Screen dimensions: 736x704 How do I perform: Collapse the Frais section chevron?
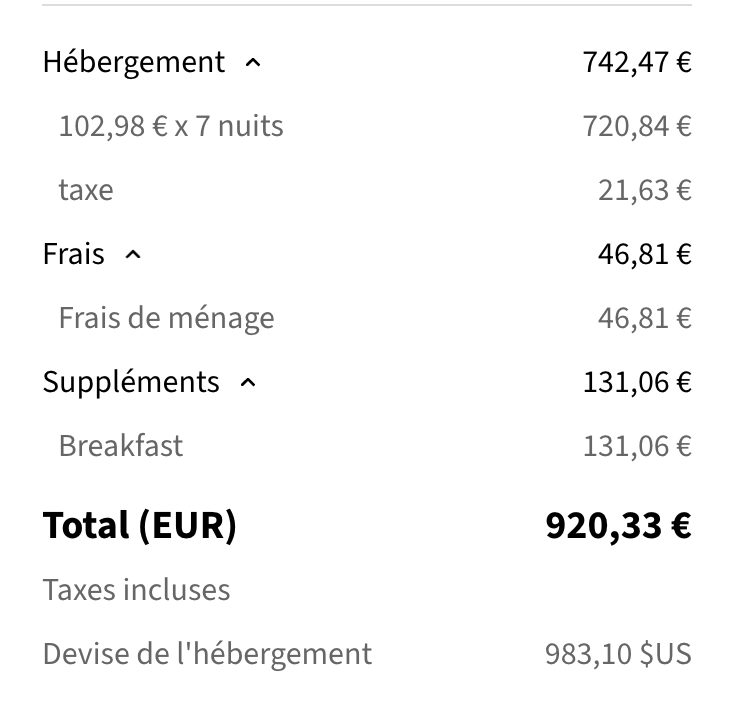point(133,255)
